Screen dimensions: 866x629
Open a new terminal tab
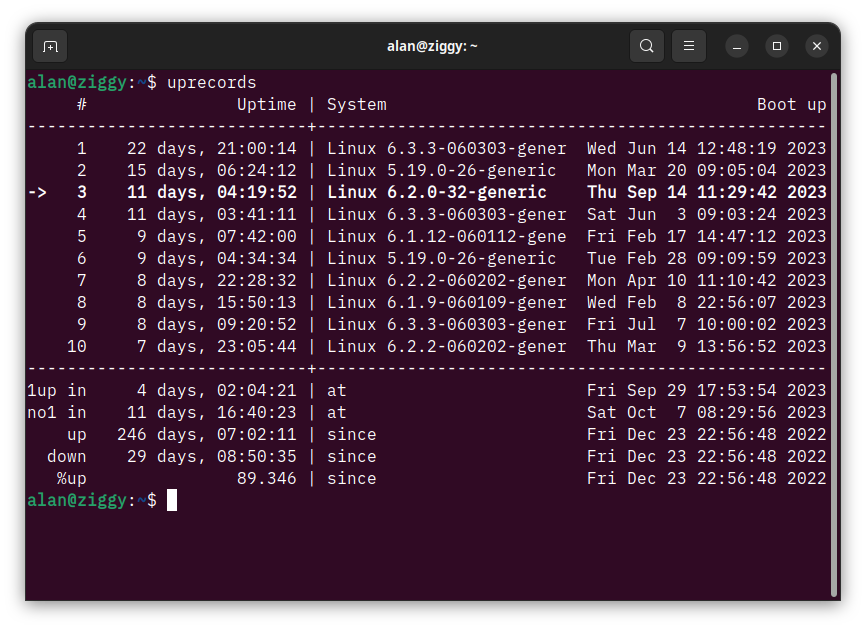(50, 46)
